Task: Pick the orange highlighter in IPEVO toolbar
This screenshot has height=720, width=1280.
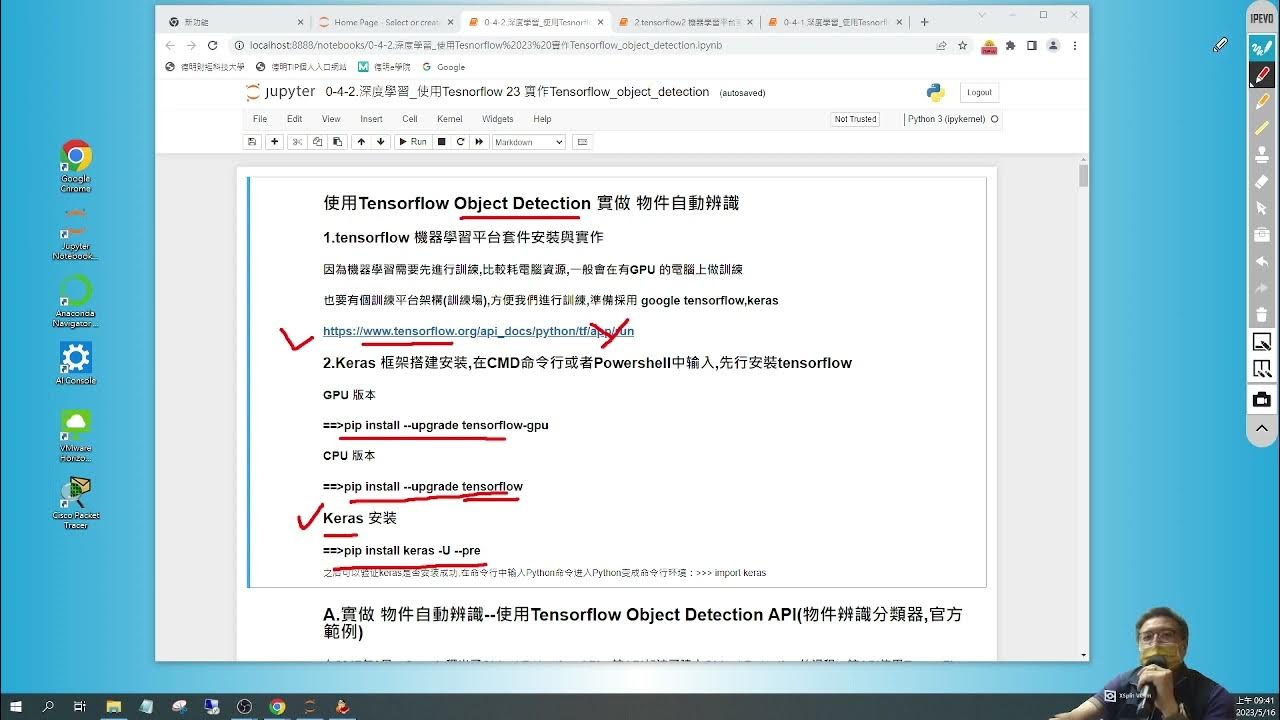Action: [1261, 102]
